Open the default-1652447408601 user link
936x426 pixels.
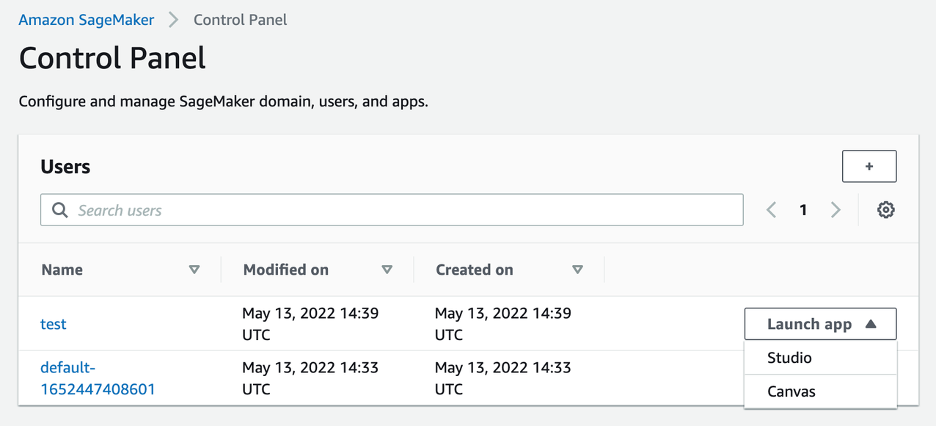click(97, 378)
